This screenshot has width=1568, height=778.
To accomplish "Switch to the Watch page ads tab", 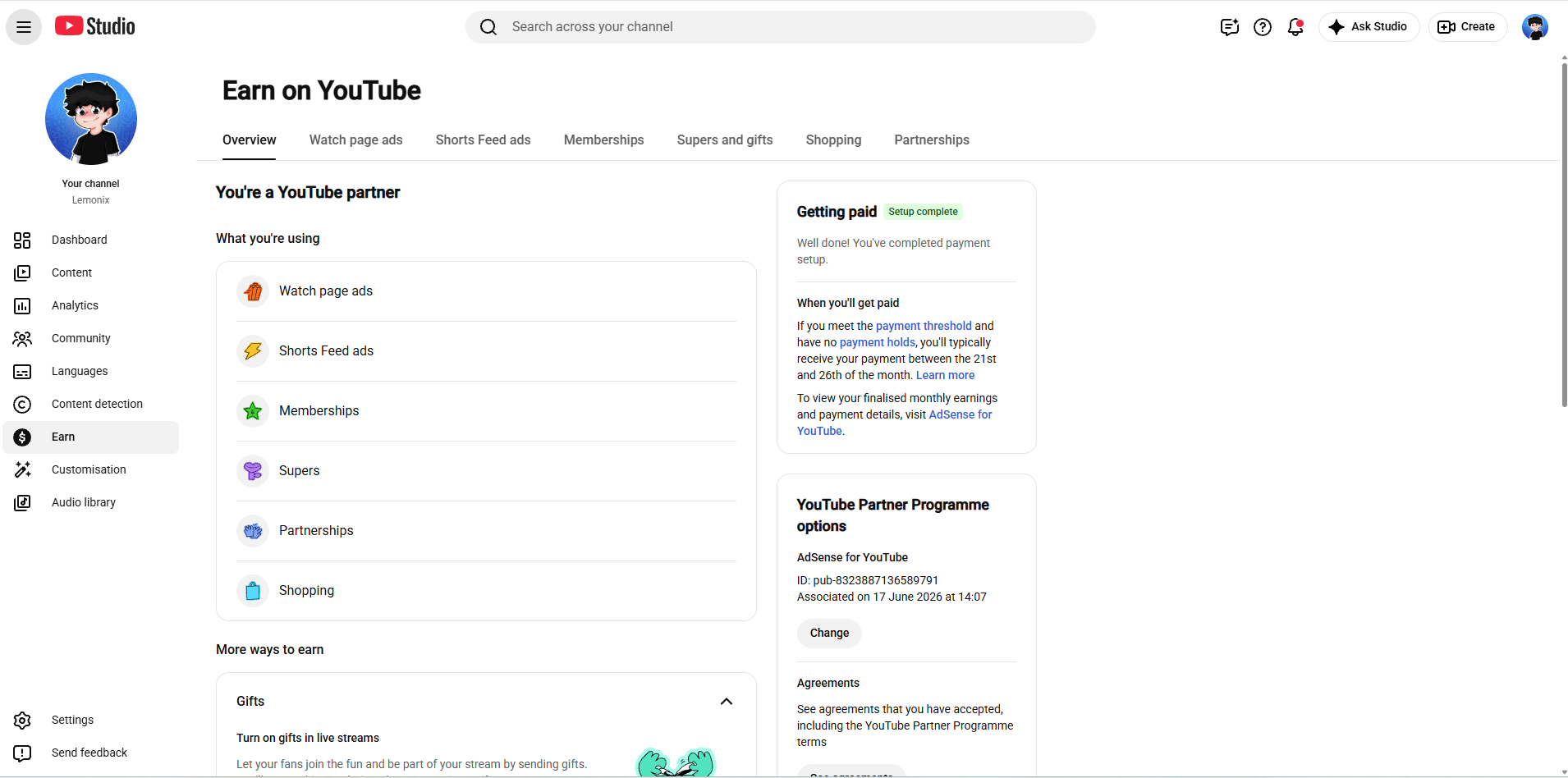I will coord(356,140).
